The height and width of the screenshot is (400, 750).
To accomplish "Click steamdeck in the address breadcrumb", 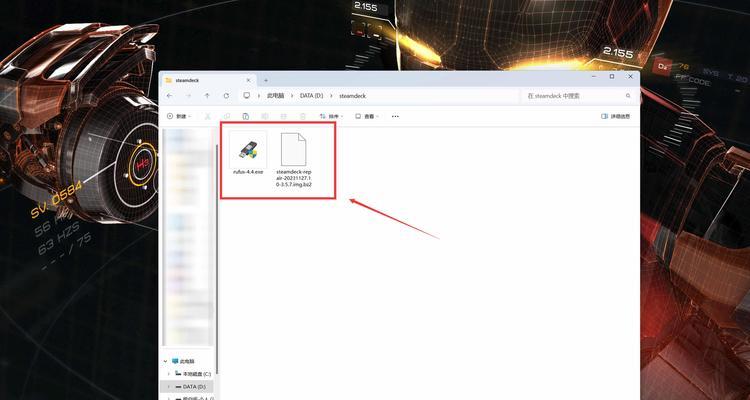I will (x=353, y=96).
